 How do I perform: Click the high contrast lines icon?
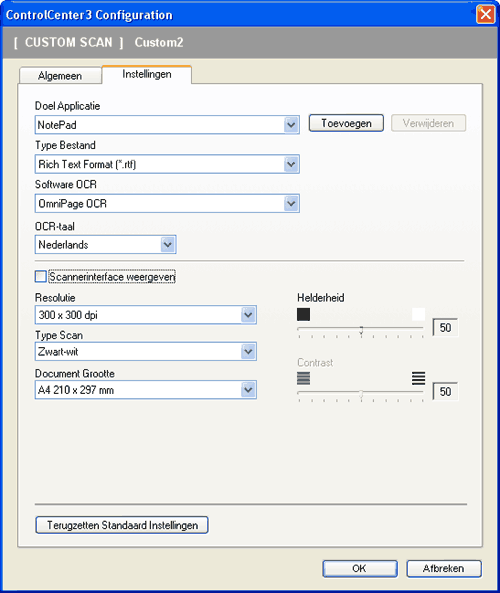click(418, 378)
